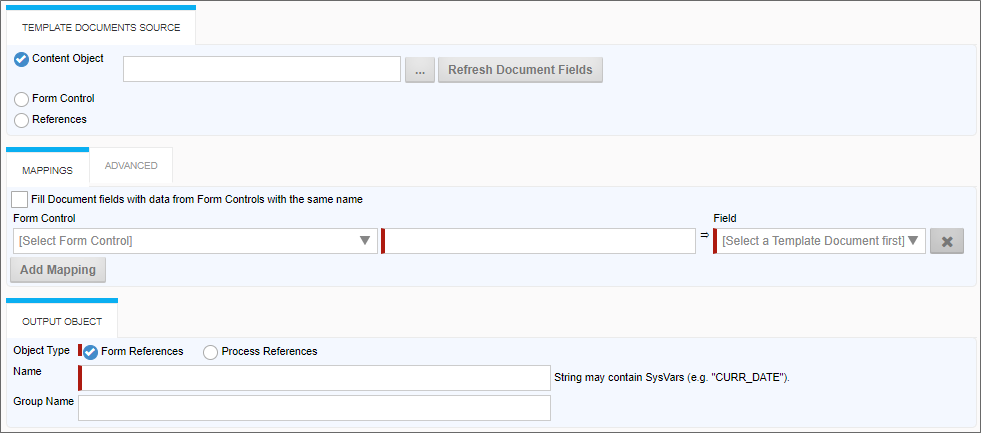Expand the Field template document dropdown
This screenshot has width=981, height=433.
pyautogui.click(x=820, y=241)
